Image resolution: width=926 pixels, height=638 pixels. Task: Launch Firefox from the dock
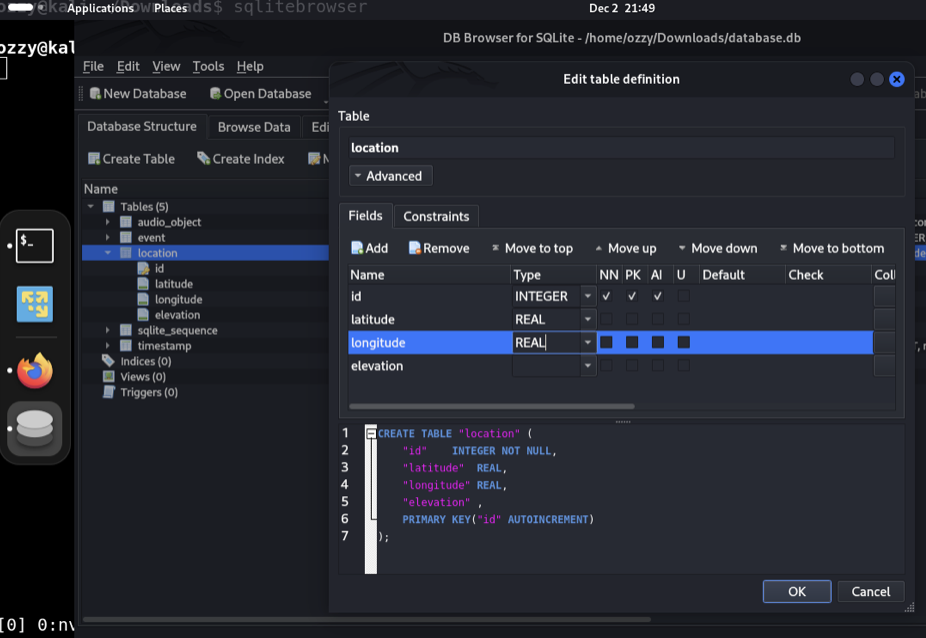point(35,370)
